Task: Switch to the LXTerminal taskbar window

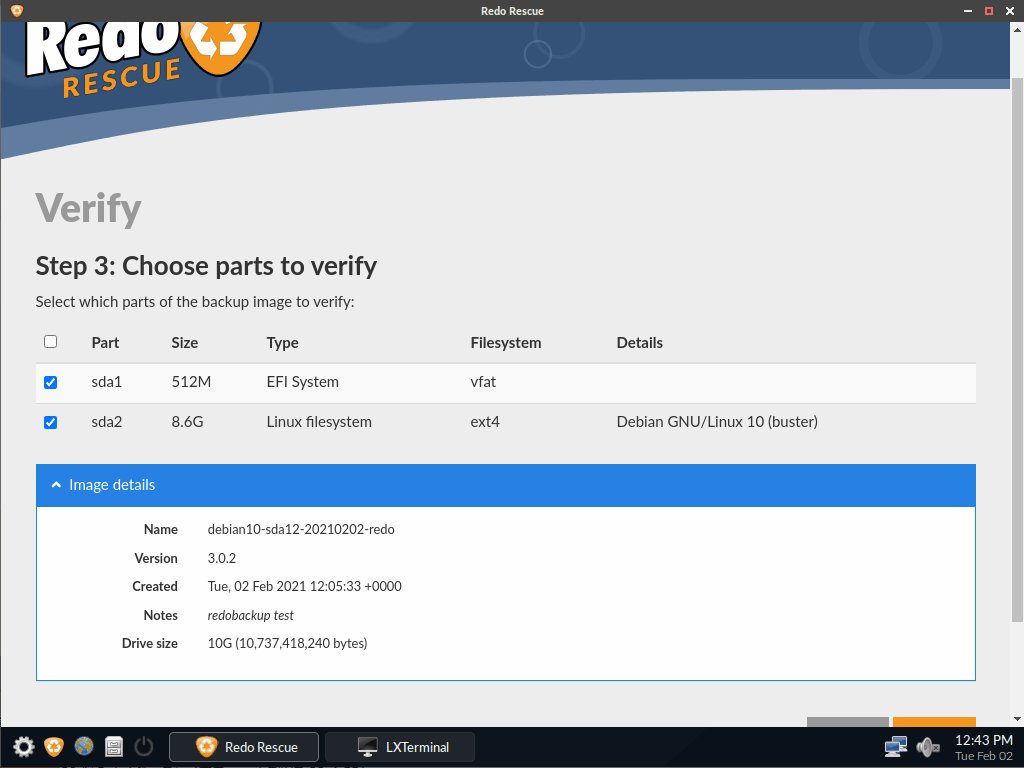Action: (x=400, y=746)
